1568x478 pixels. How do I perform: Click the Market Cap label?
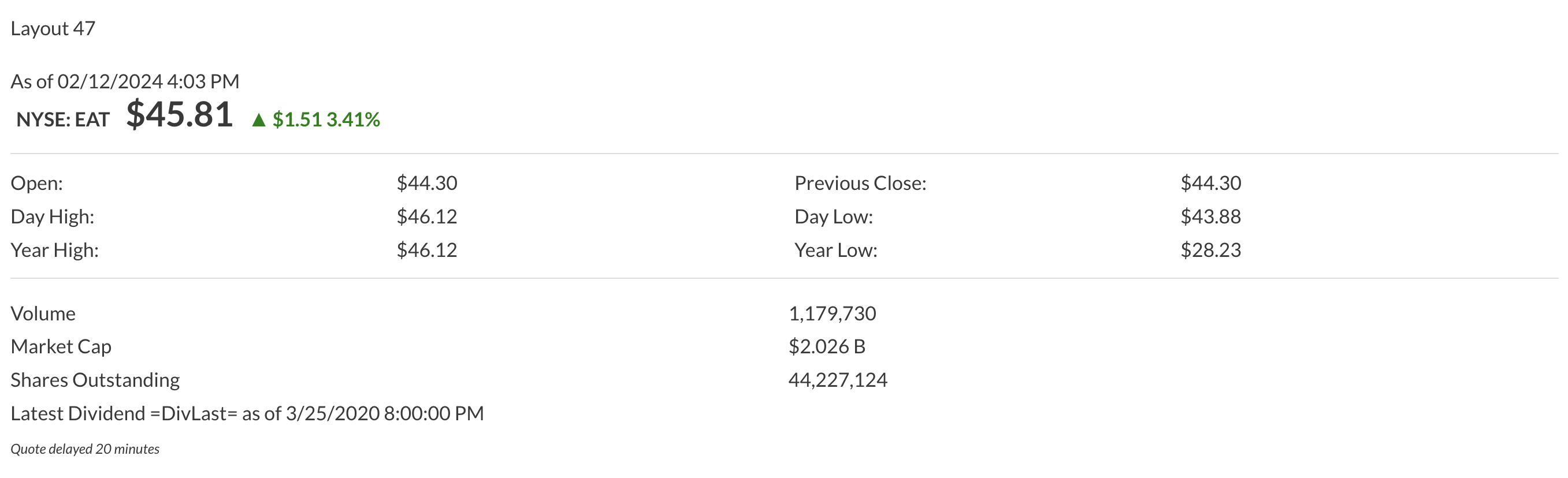(x=61, y=346)
